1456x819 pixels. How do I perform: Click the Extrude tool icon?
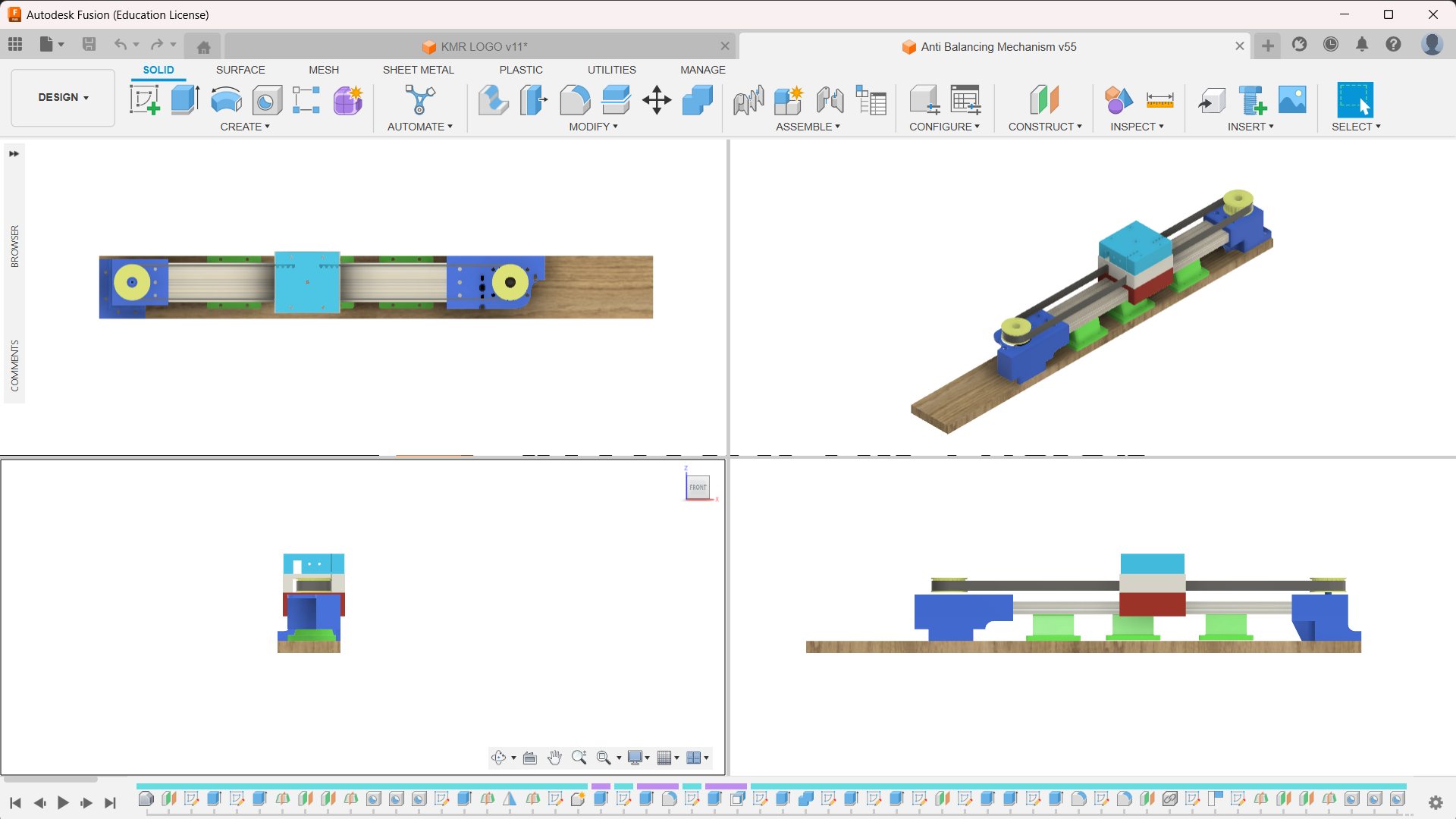point(185,100)
